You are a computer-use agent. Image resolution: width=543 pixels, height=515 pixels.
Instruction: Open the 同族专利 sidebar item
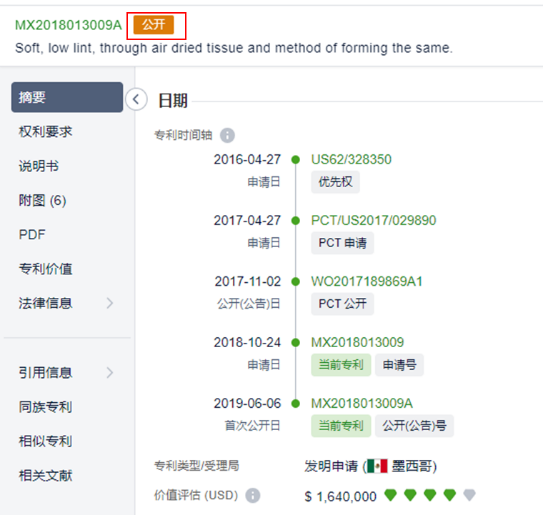click(45, 407)
